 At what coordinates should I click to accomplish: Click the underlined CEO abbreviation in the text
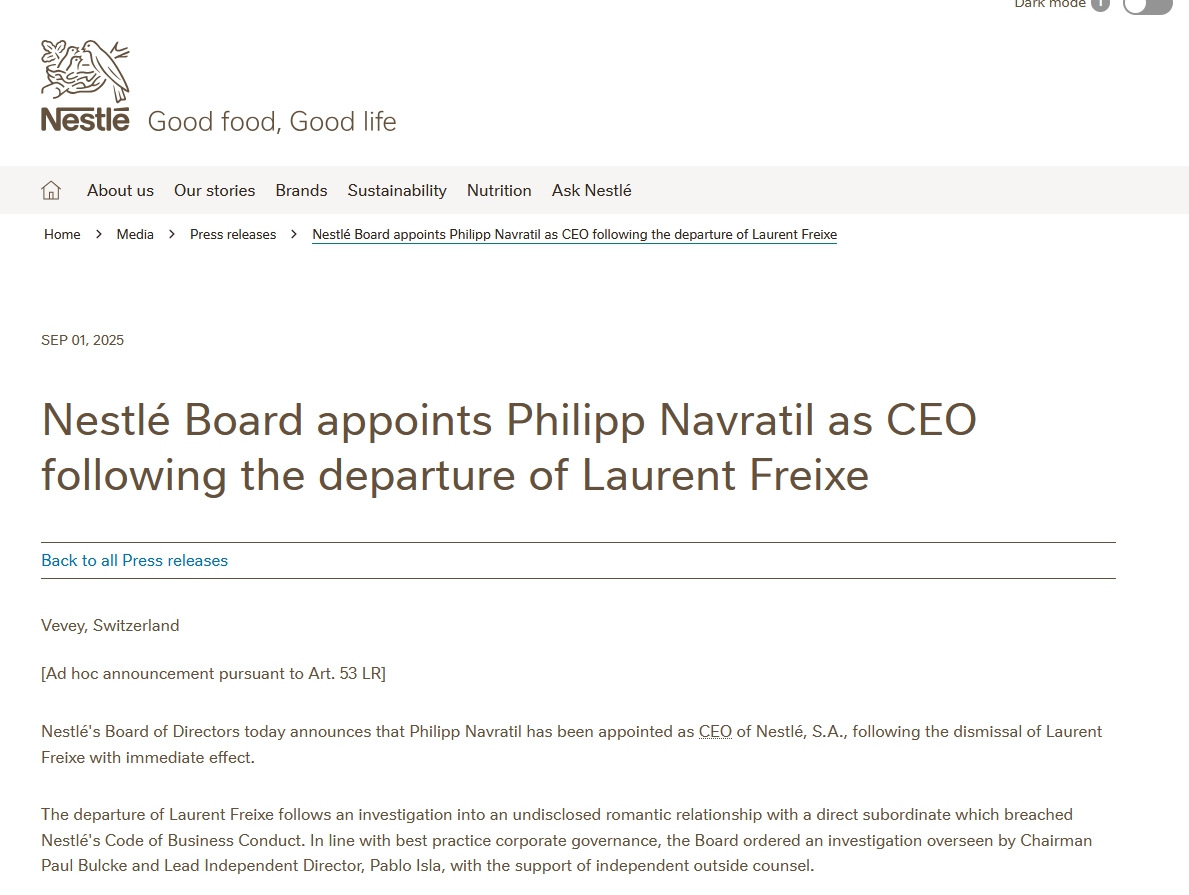[x=715, y=731]
